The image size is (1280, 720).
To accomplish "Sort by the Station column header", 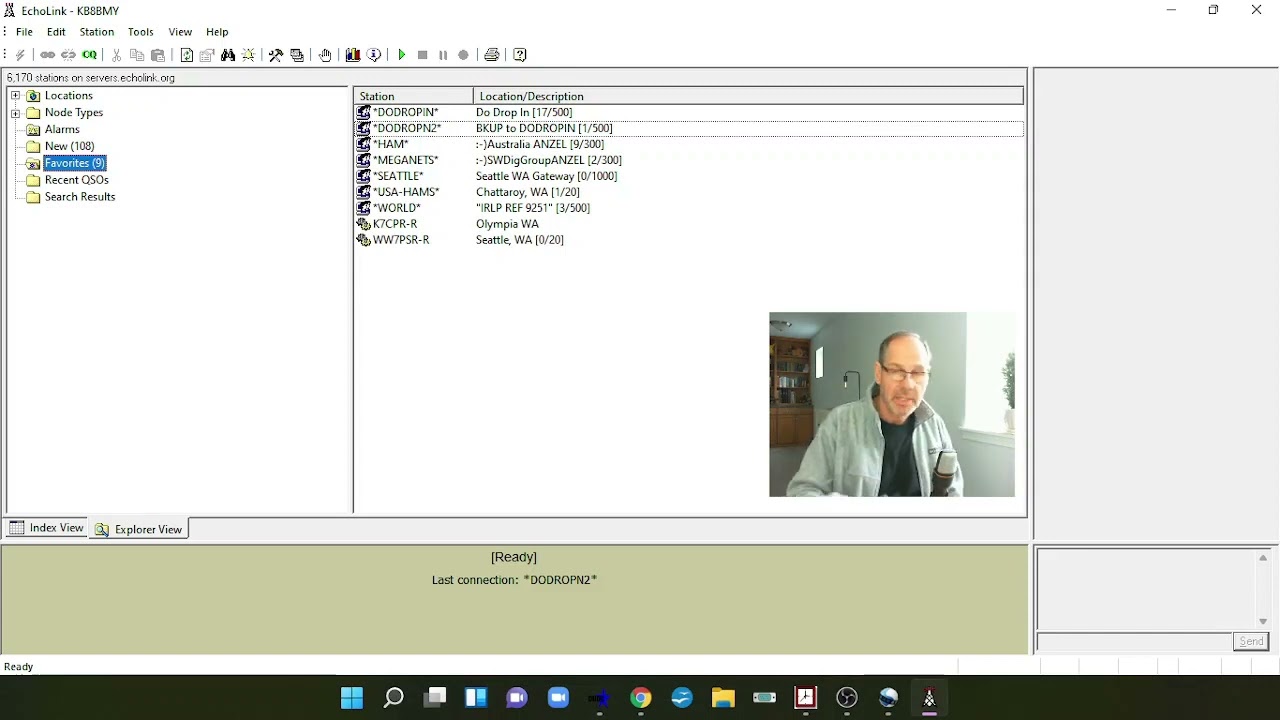I will [413, 96].
